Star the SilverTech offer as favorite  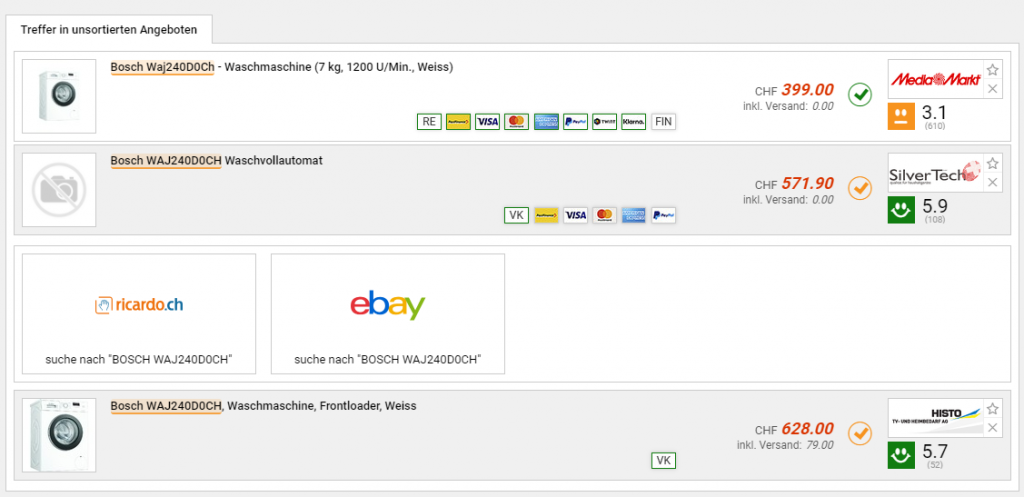click(993, 163)
